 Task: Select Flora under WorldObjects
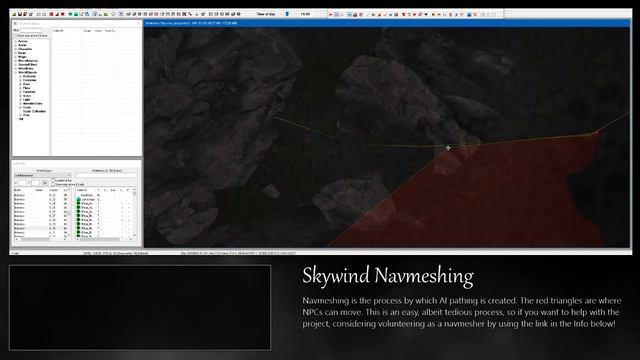click(27, 88)
